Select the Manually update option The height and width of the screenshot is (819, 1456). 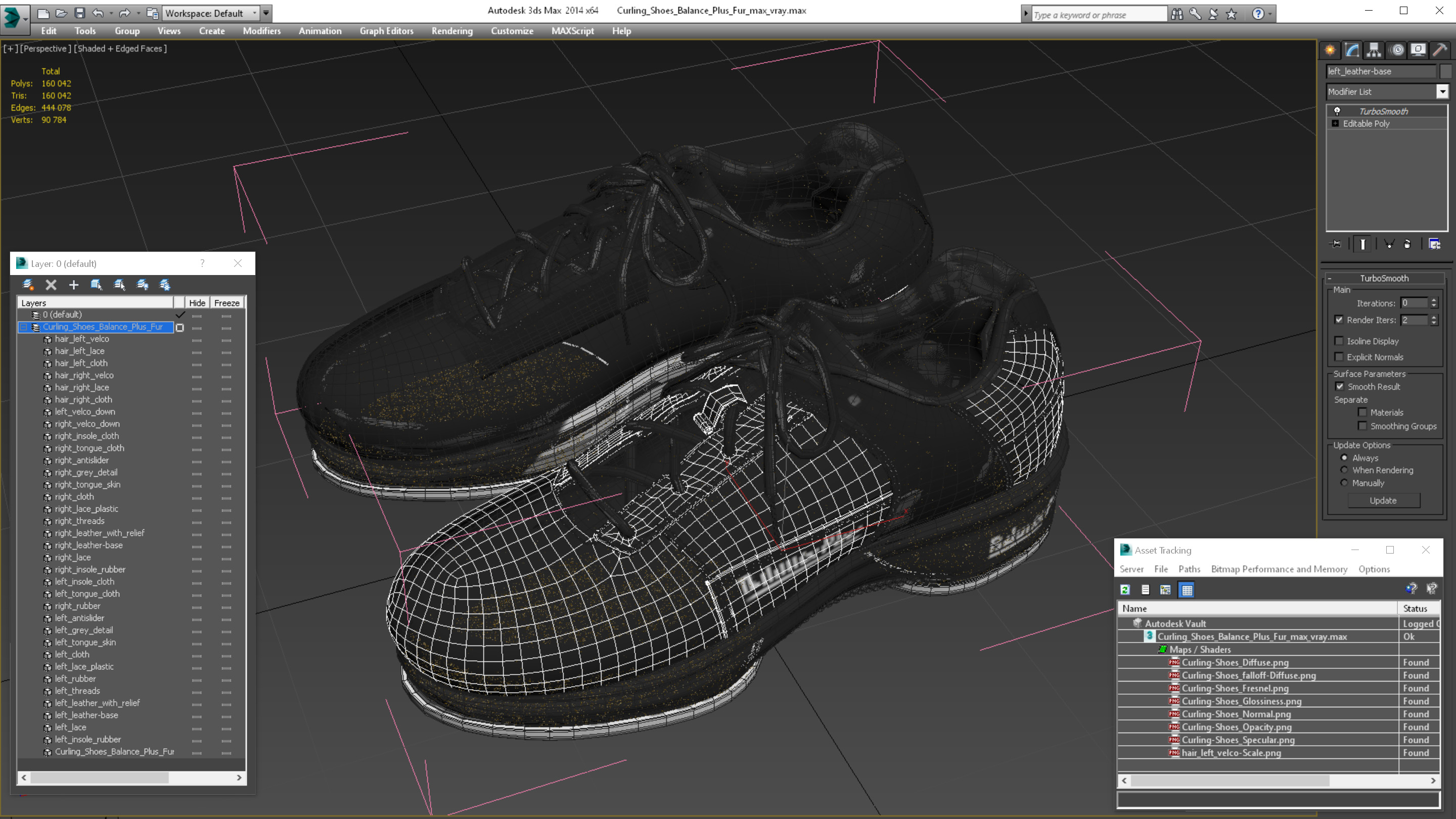click(x=1344, y=483)
